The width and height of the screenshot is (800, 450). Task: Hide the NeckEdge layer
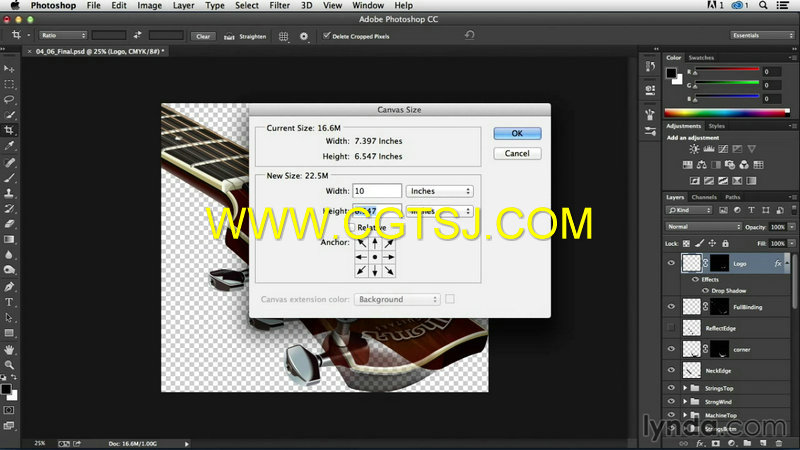tap(671, 370)
